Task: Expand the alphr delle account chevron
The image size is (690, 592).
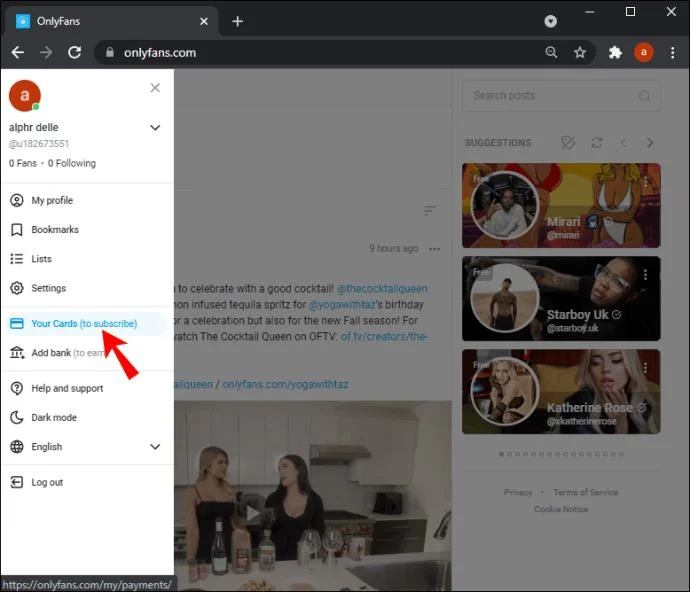Action: [155, 128]
